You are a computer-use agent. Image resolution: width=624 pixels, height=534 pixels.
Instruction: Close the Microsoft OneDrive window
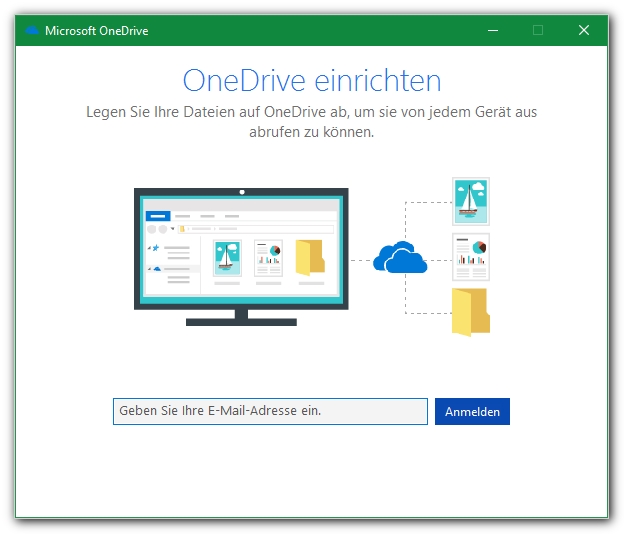point(584,30)
